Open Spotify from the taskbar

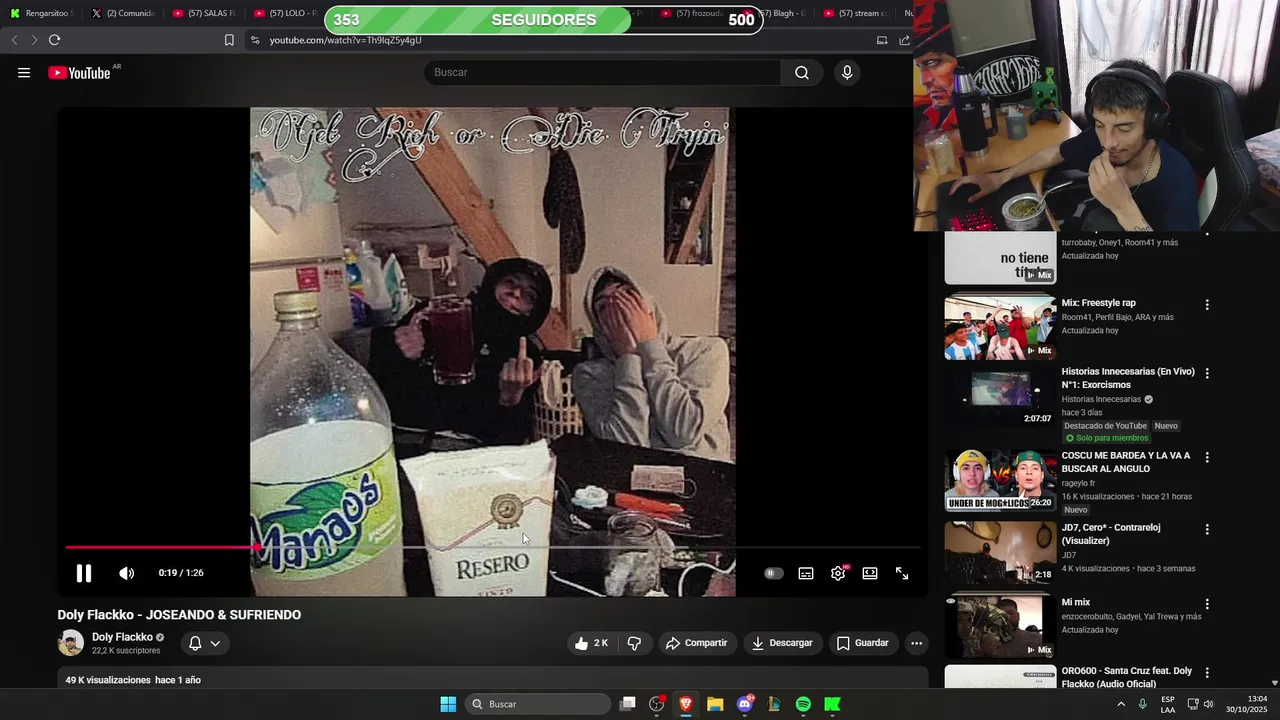pos(803,704)
